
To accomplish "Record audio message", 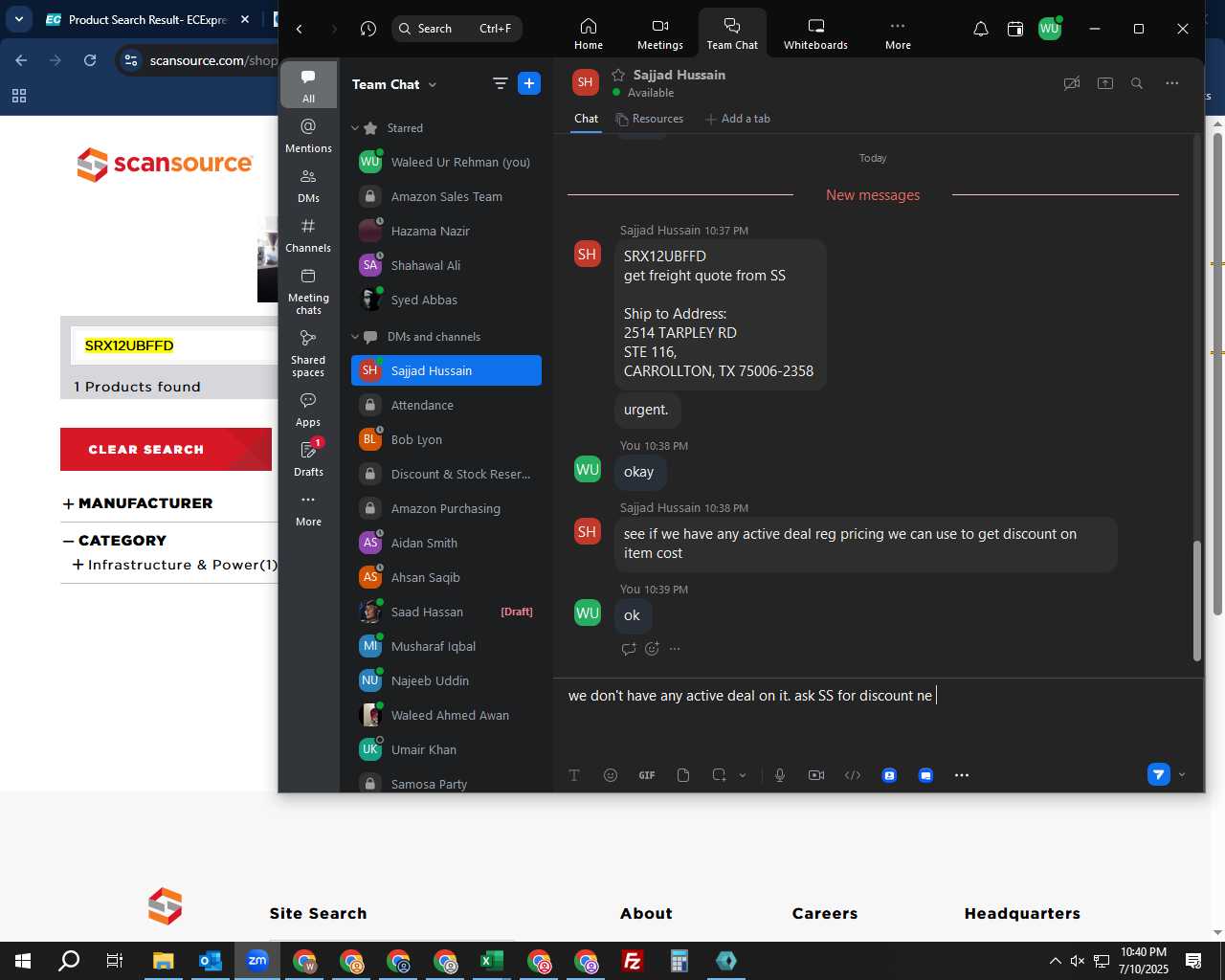I will coord(780,775).
